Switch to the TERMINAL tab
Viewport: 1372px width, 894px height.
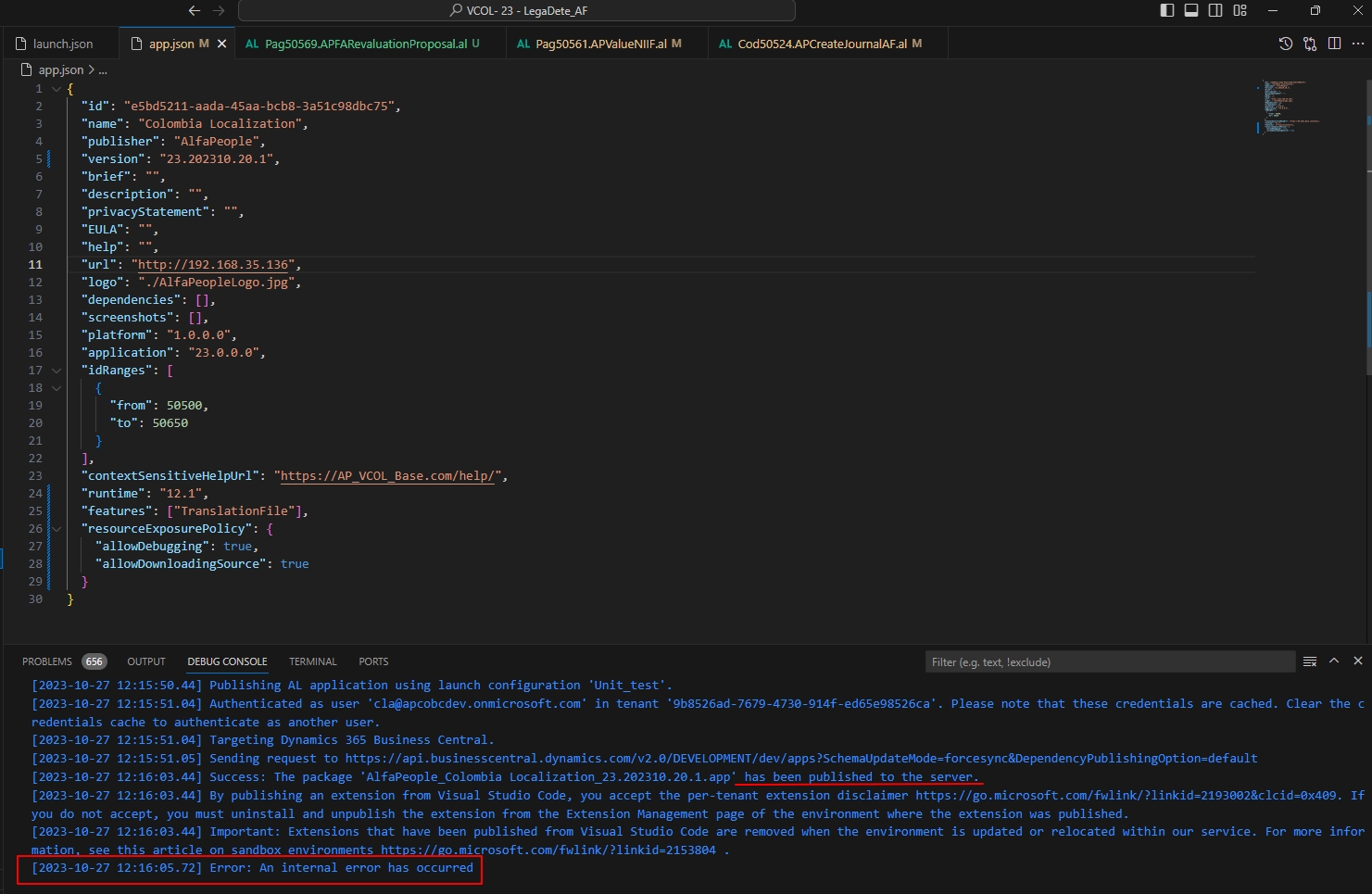[312, 661]
